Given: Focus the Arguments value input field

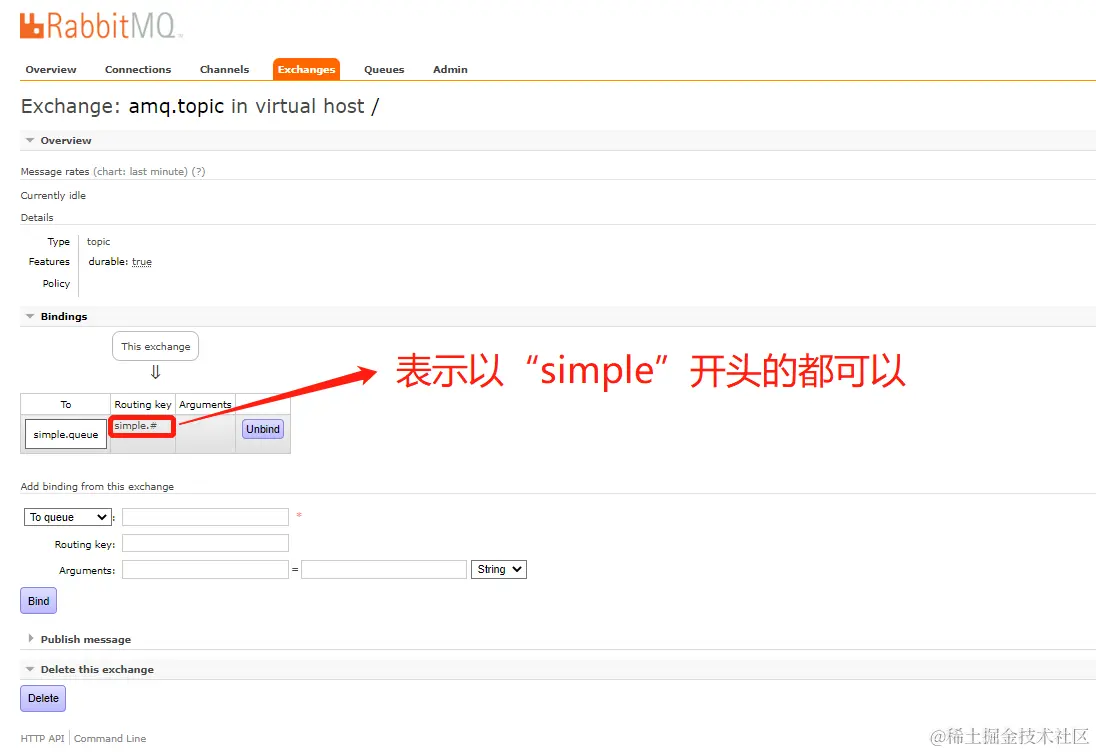Looking at the screenshot, I should click(x=384, y=569).
